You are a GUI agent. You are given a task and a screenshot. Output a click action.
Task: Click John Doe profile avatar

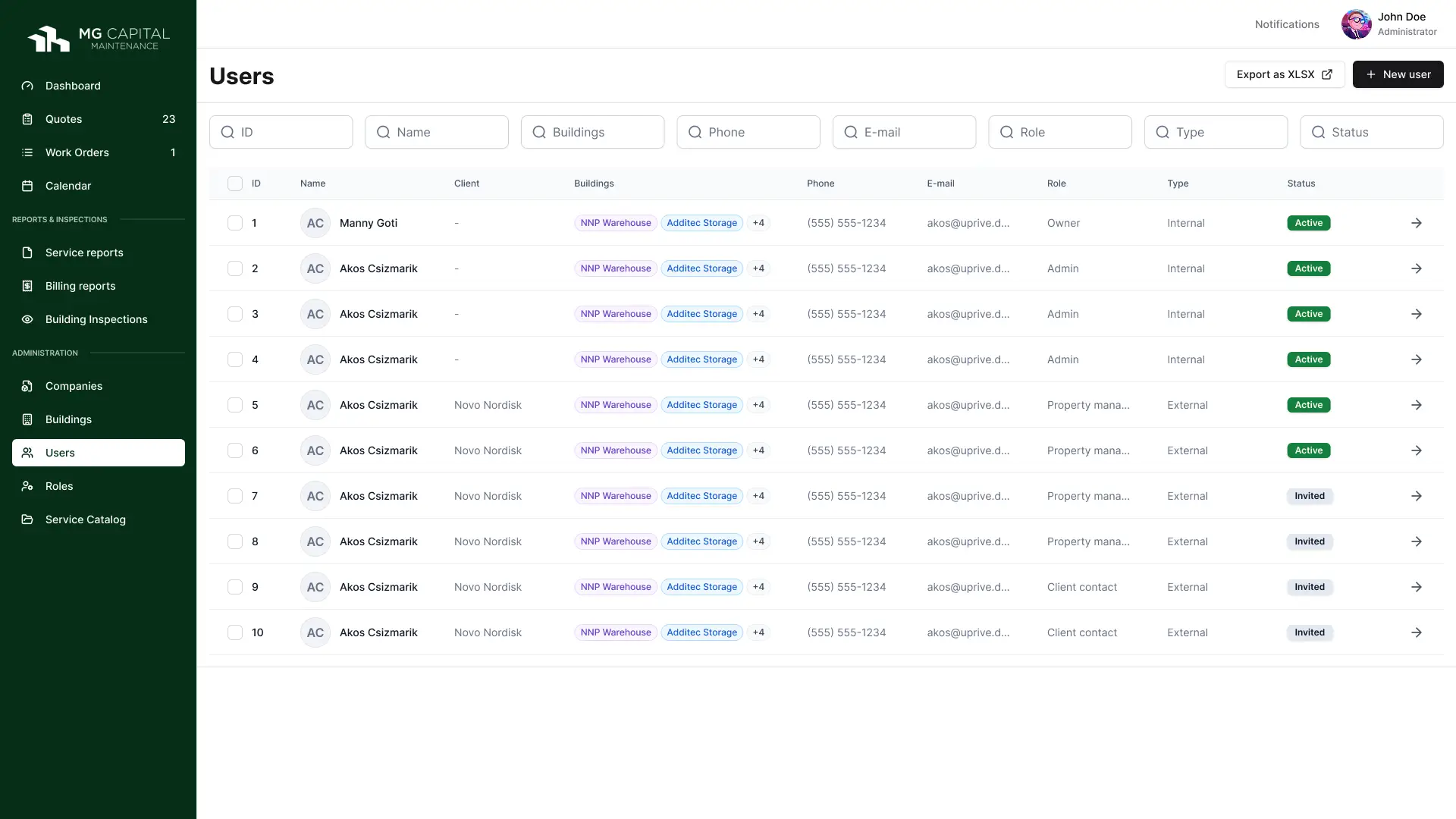click(1356, 24)
